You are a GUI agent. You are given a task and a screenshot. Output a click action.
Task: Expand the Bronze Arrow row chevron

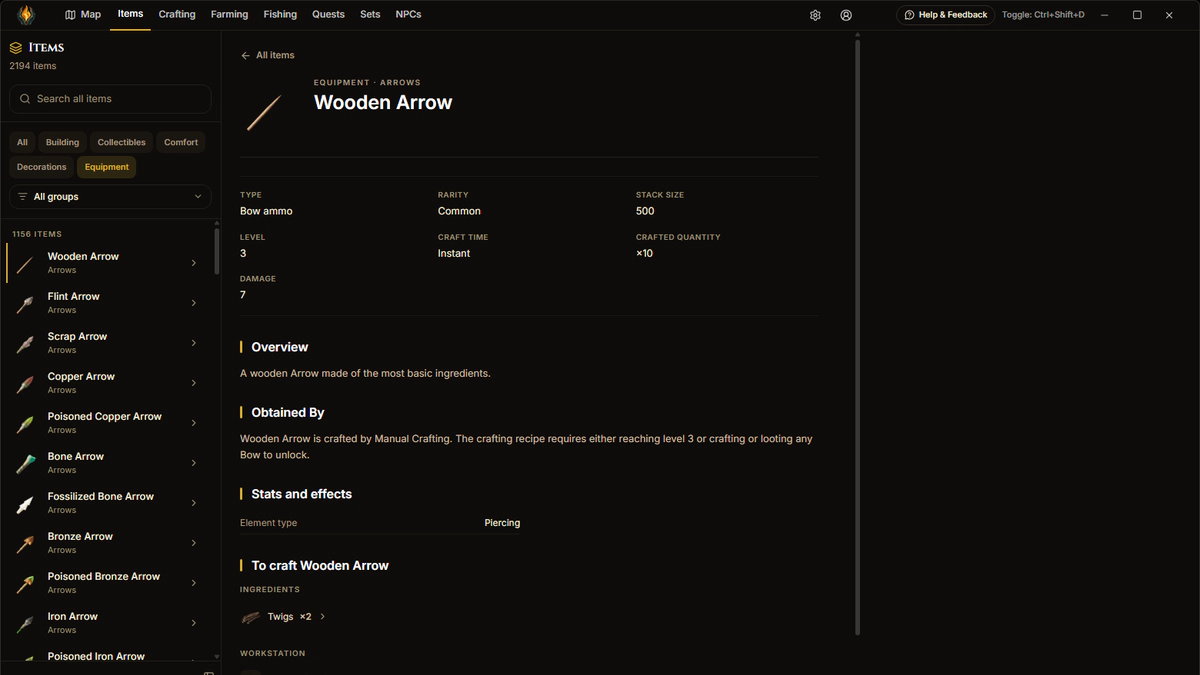tap(193, 543)
